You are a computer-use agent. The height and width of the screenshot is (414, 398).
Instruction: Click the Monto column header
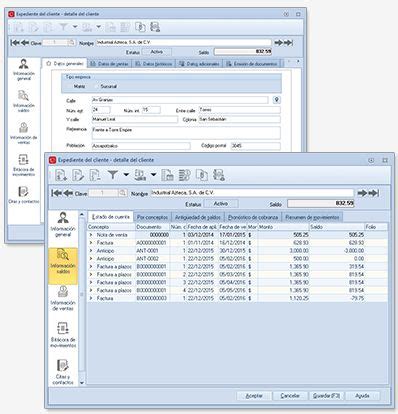click(x=284, y=227)
